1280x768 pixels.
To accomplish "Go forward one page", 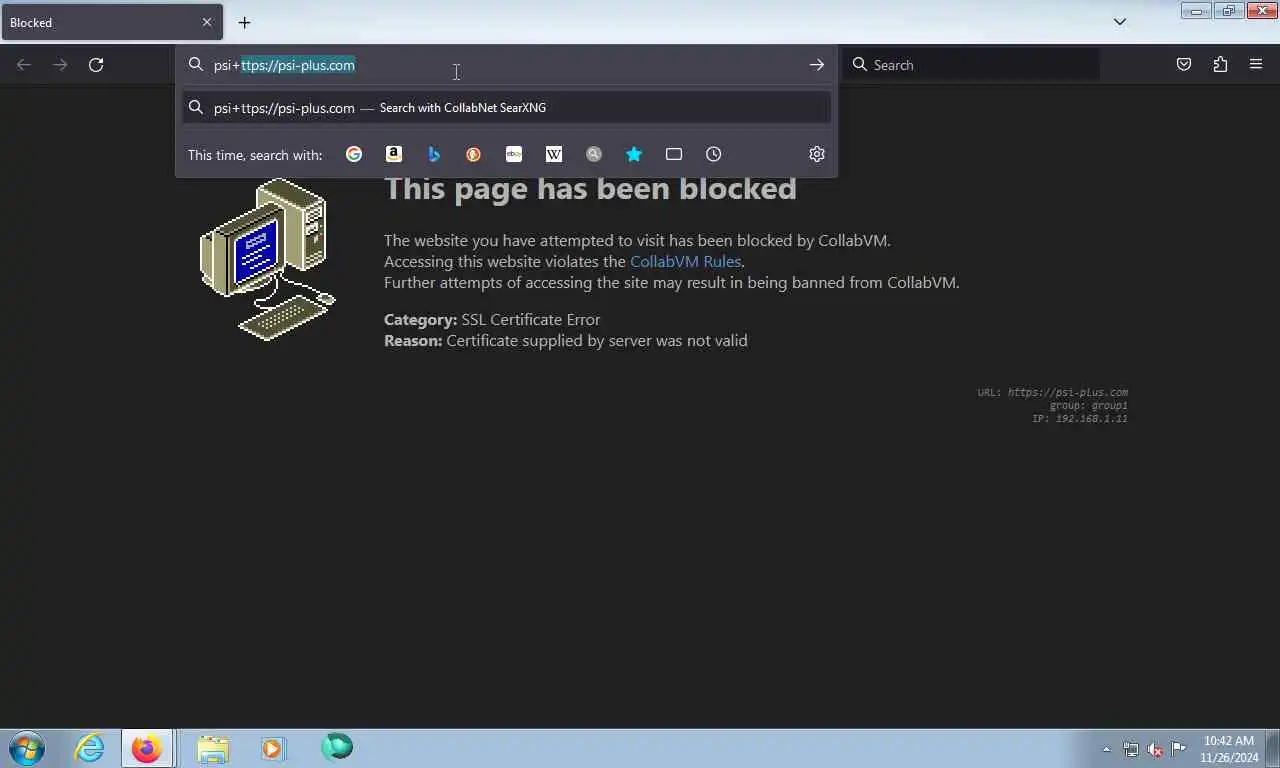I will click(x=60, y=65).
